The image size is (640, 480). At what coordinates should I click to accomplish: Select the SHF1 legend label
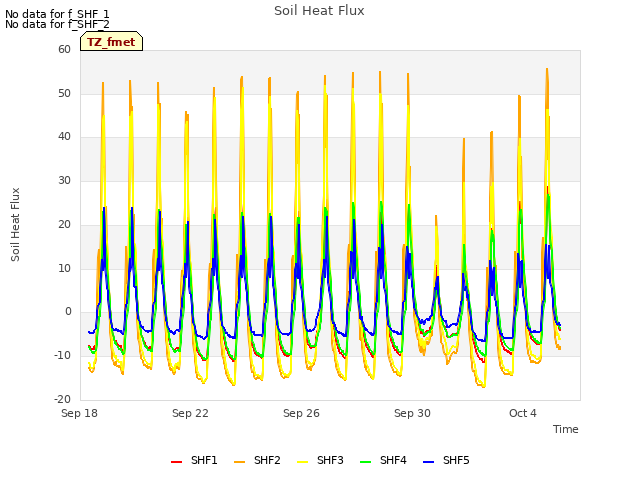pos(204,460)
